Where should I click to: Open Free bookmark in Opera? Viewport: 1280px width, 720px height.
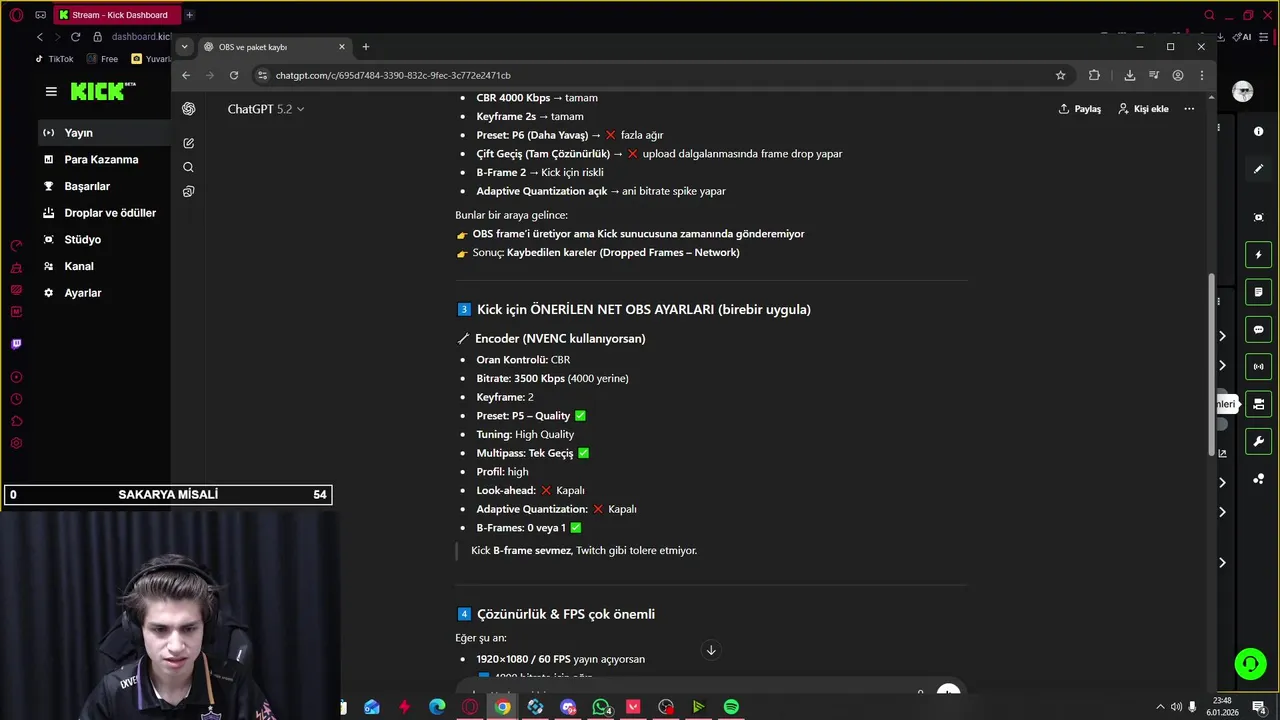pyautogui.click(x=102, y=59)
